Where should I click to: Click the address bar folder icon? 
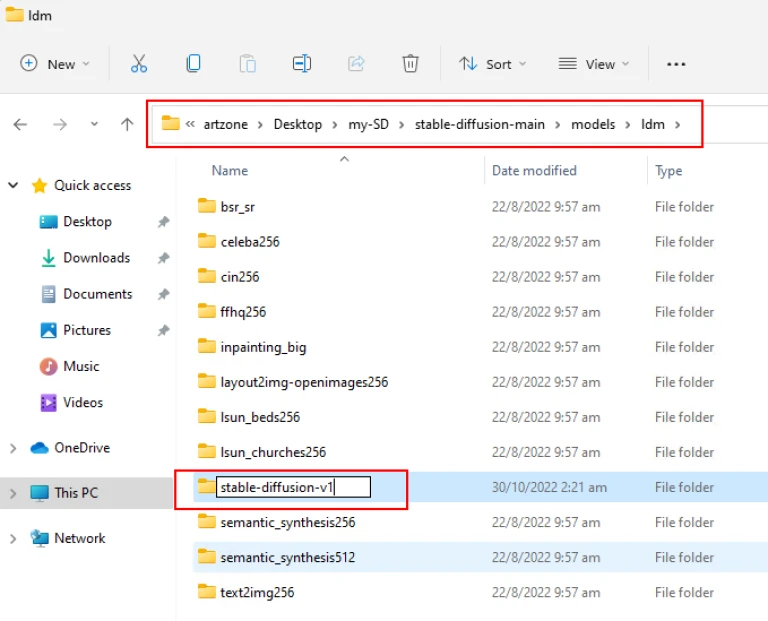coord(170,123)
